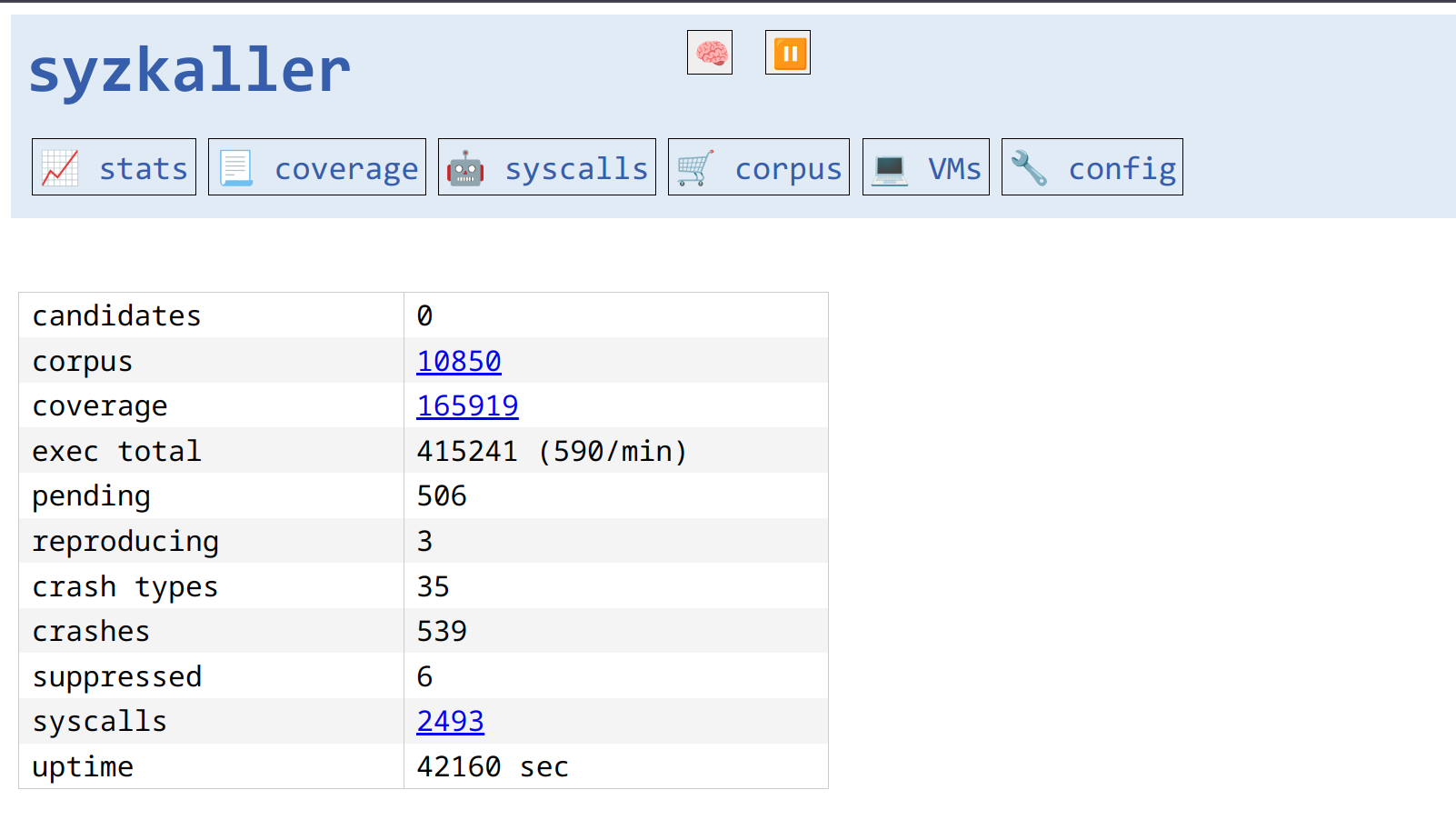This screenshot has height=820, width=1456.
Task: Open the shopping-cart corpus icon
Action: point(694,166)
